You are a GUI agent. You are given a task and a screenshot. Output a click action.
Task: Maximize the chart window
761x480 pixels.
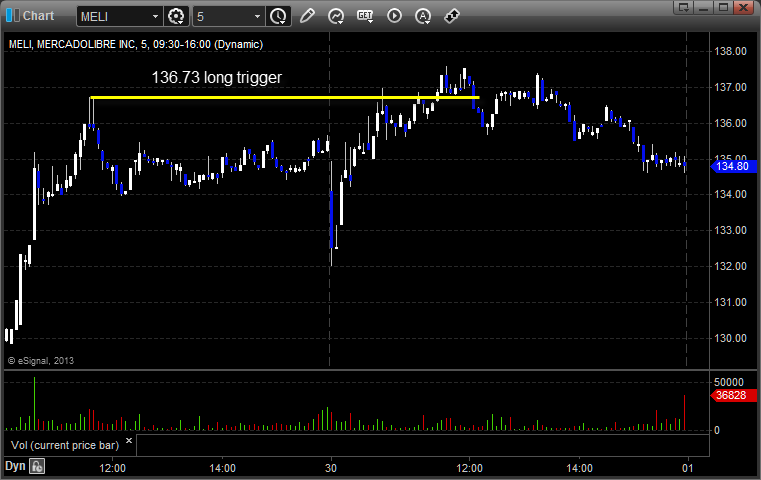click(723, 7)
